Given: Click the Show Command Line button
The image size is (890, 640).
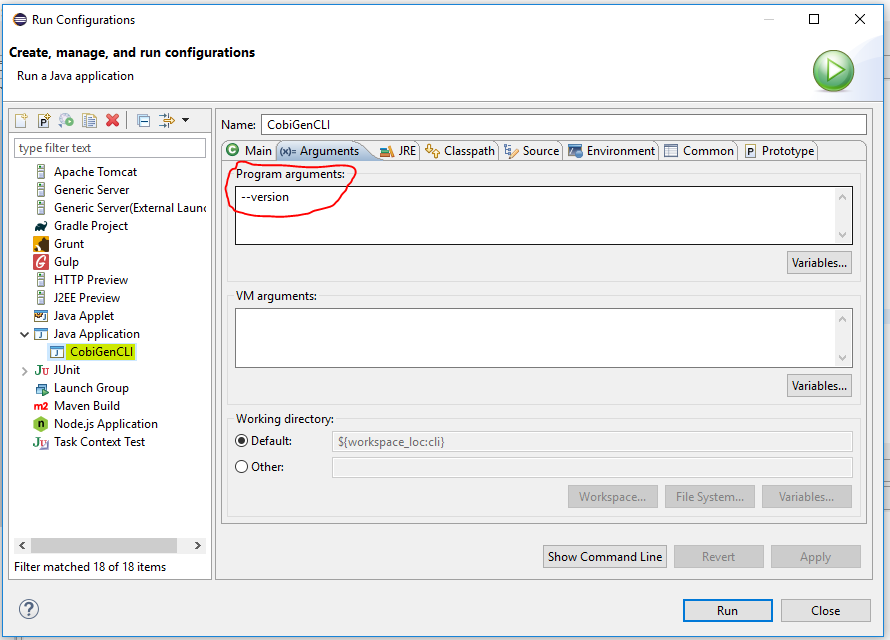Looking at the screenshot, I should pos(605,557).
